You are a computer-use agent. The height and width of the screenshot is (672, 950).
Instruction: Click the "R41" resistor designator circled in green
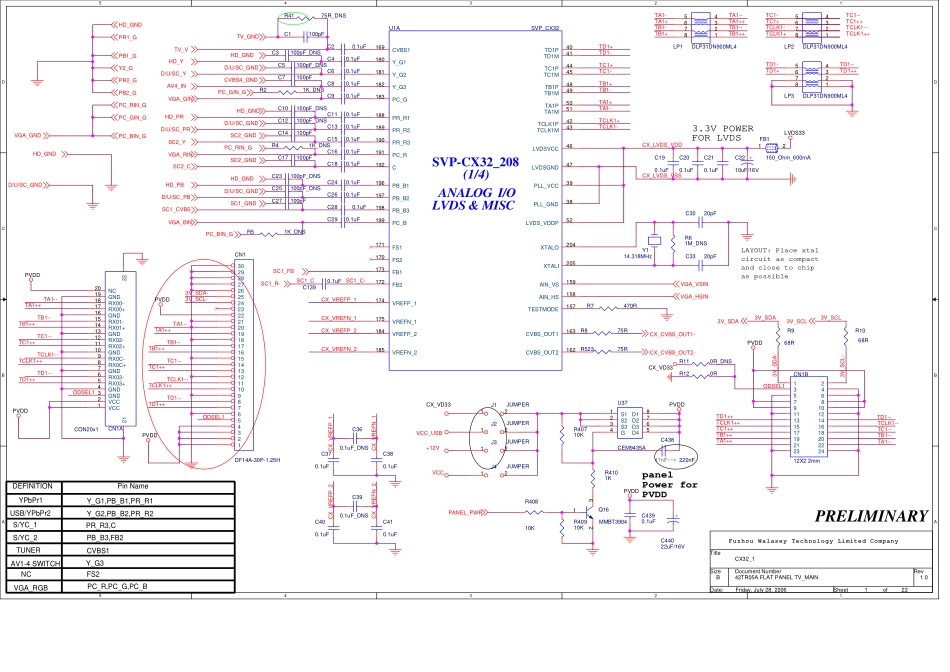pyautogui.click(x=289, y=16)
